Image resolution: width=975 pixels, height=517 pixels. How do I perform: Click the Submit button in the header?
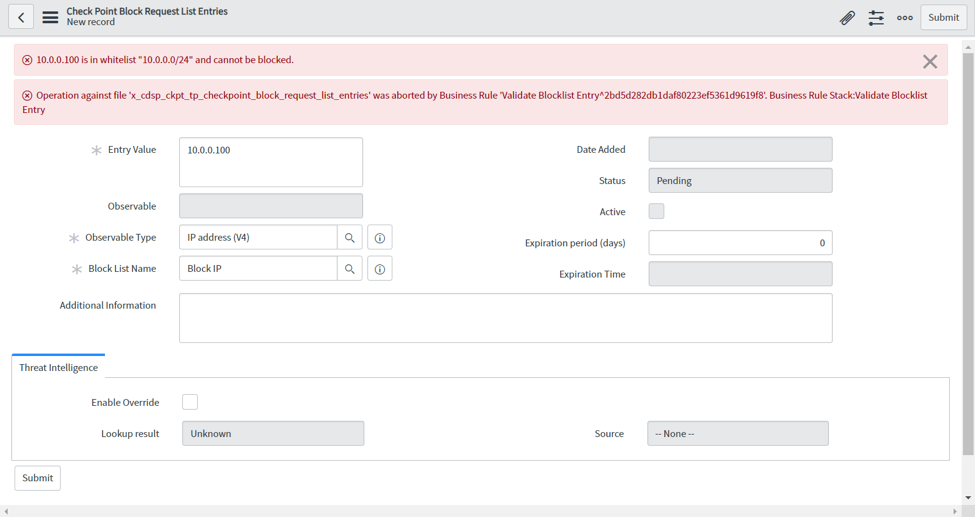pyautogui.click(x=943, y=17)
